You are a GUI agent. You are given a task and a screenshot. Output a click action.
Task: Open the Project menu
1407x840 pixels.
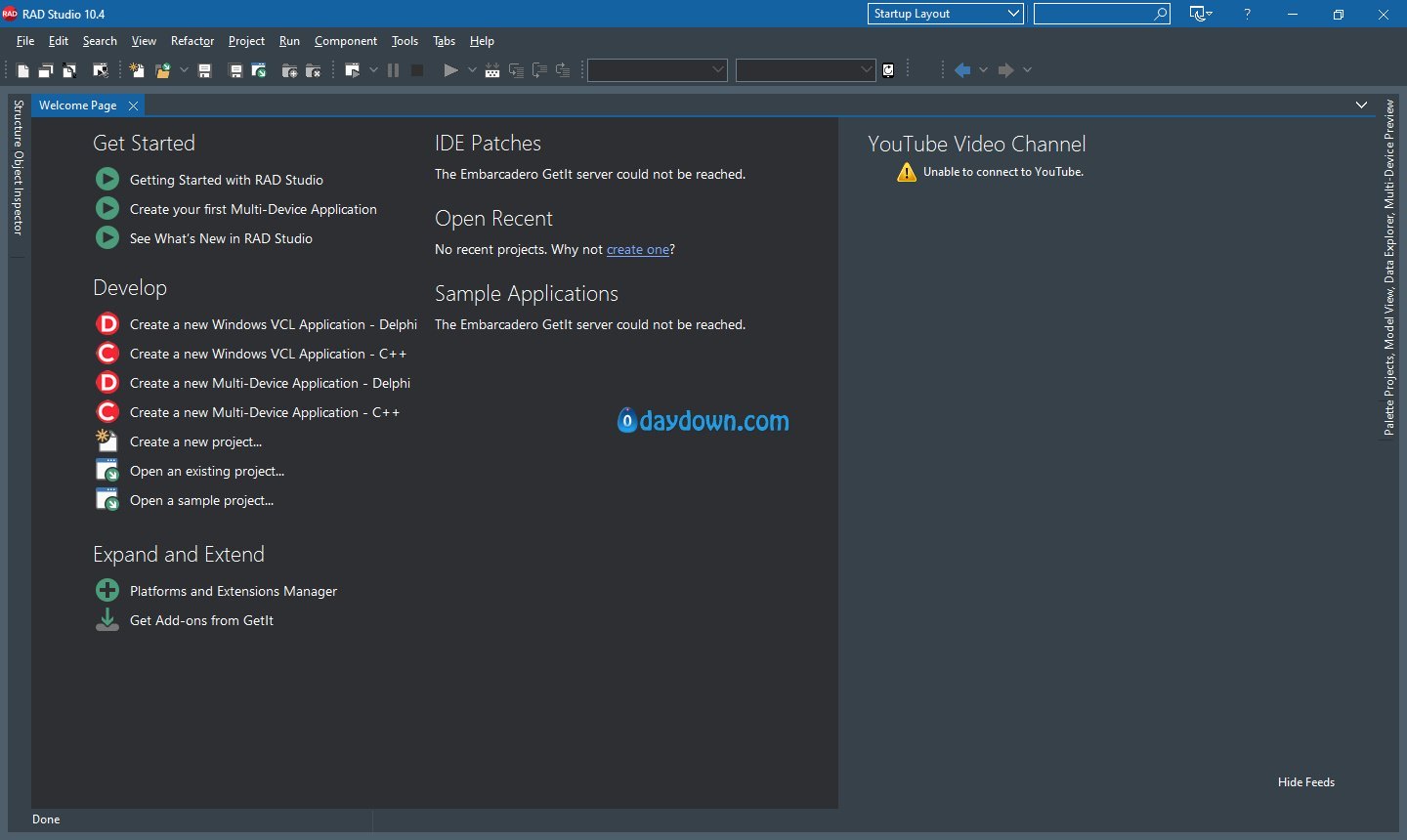point(246,41)
